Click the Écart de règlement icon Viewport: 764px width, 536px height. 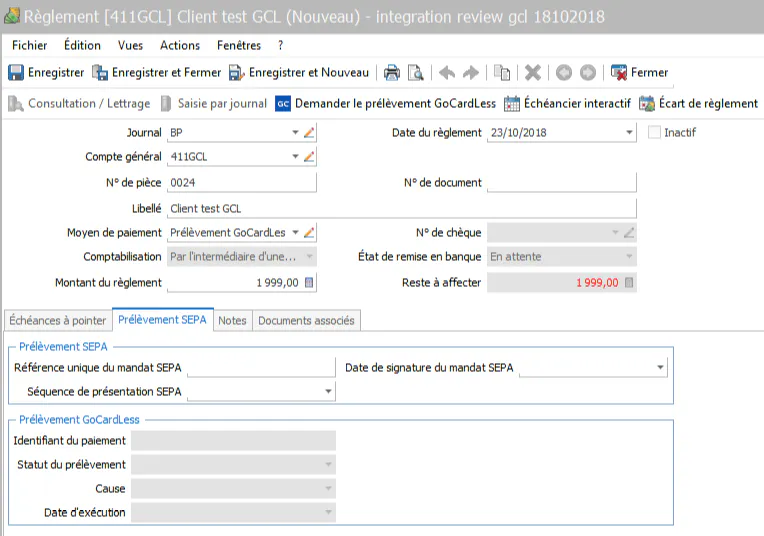(x=647, y=104)
